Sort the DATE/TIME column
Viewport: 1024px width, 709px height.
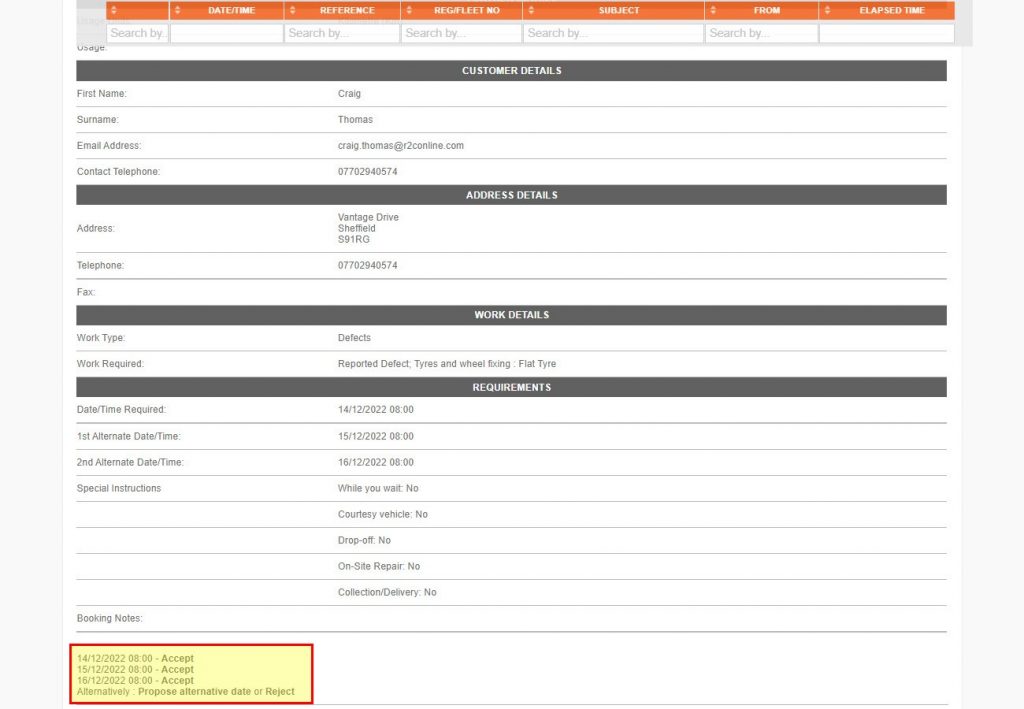coord(180,10)
